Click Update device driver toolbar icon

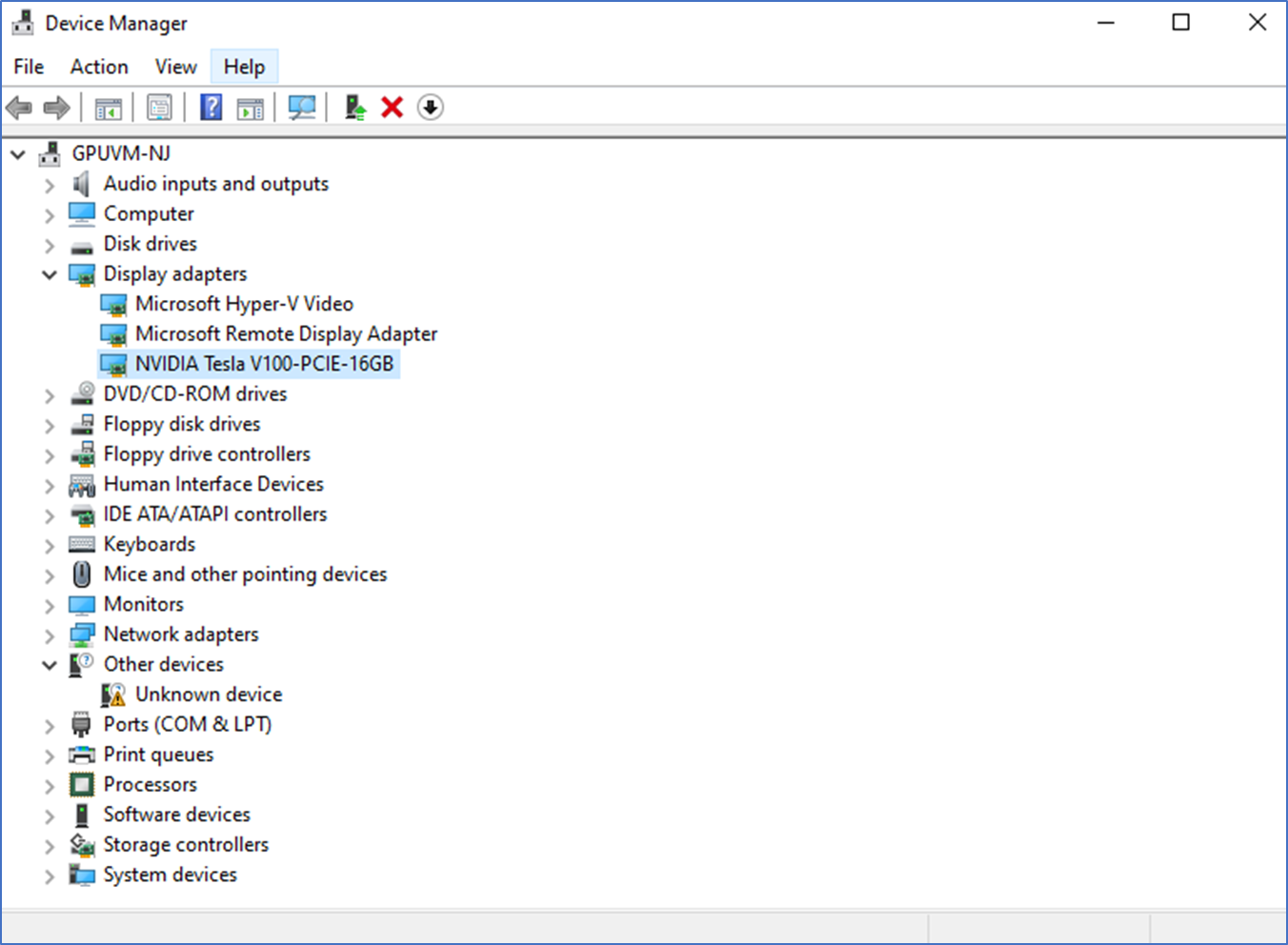pyautogui.click(x=355, y=108)
